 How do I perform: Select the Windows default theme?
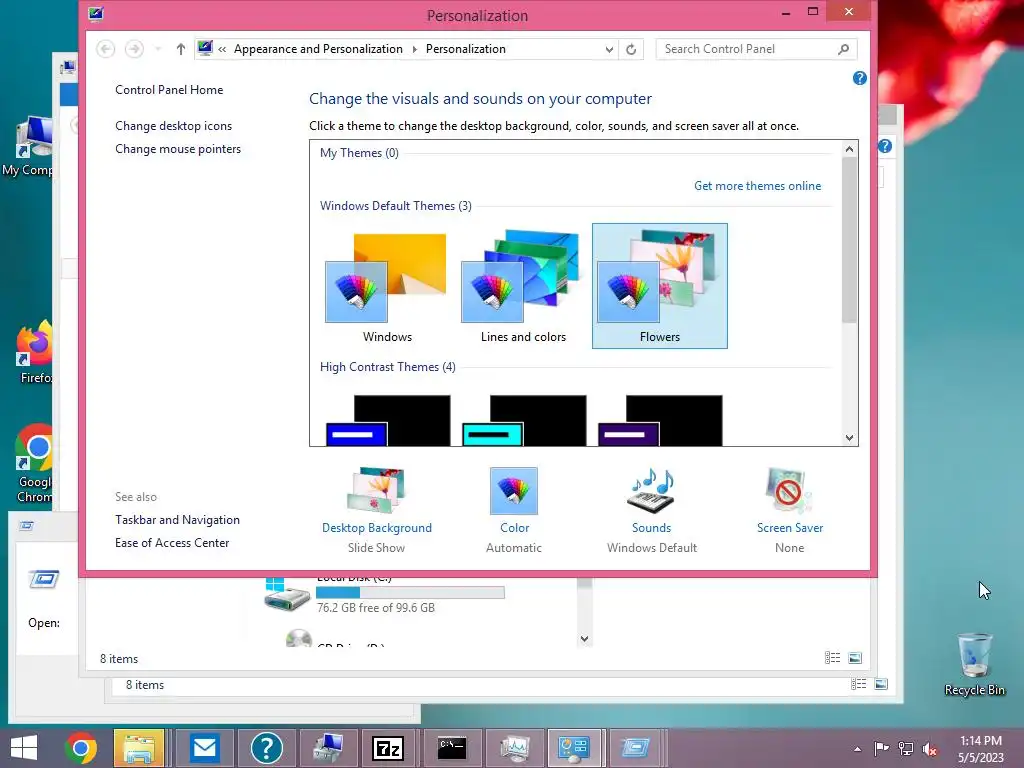pos(387,286)
